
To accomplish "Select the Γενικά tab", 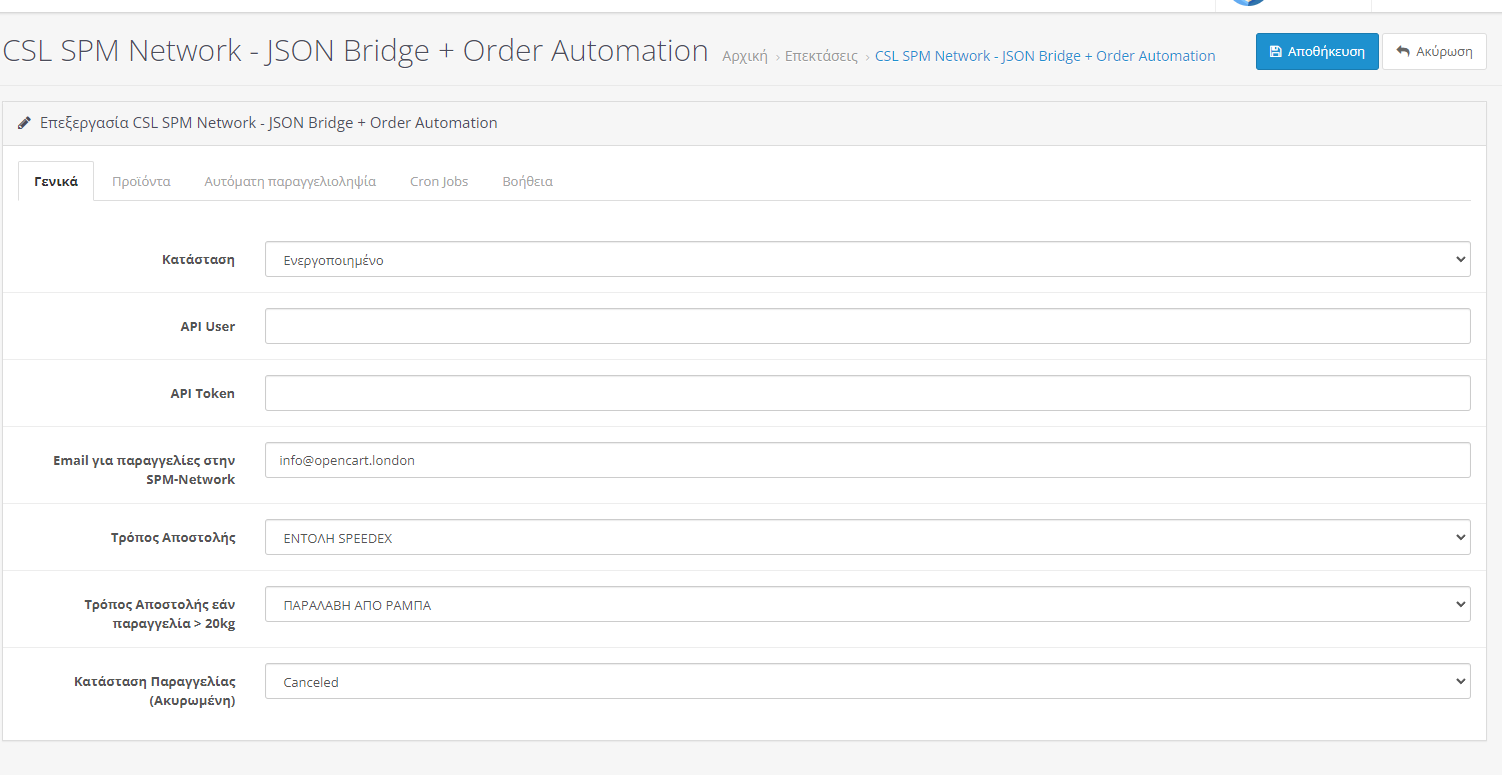I will [56, 182].
